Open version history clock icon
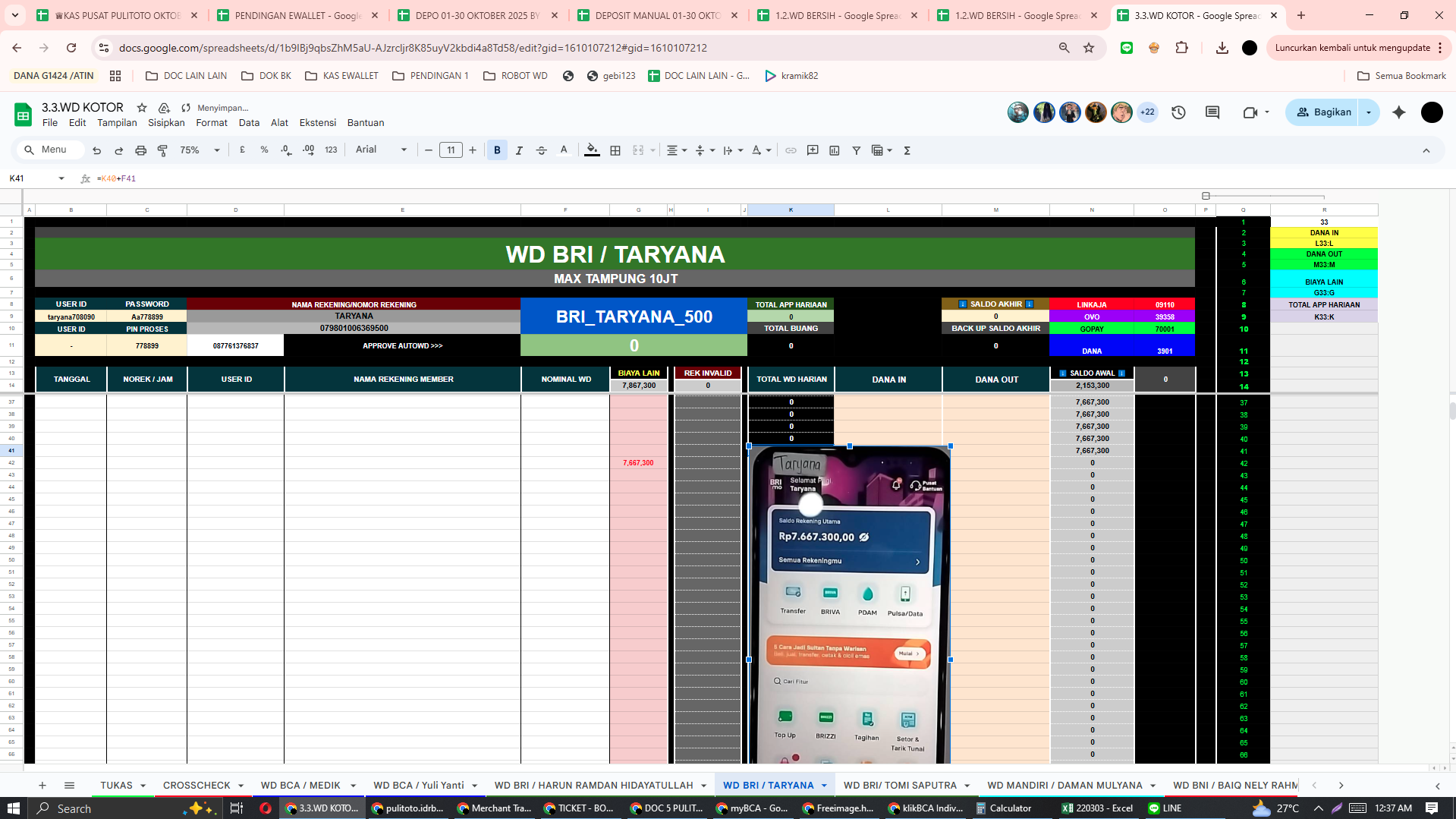This screenshot has height=819, width=1456. (1178, 112)
